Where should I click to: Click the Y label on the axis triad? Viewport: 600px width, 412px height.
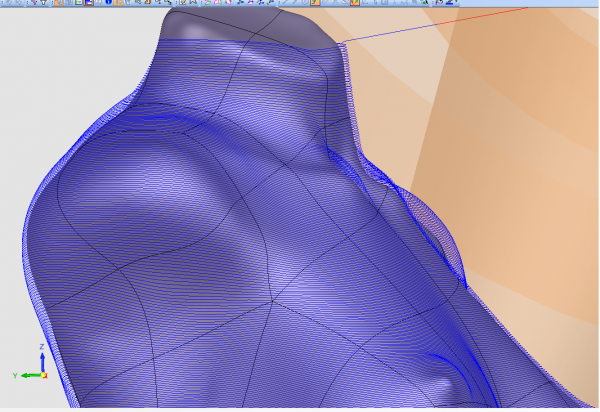[x=15, y=375]
